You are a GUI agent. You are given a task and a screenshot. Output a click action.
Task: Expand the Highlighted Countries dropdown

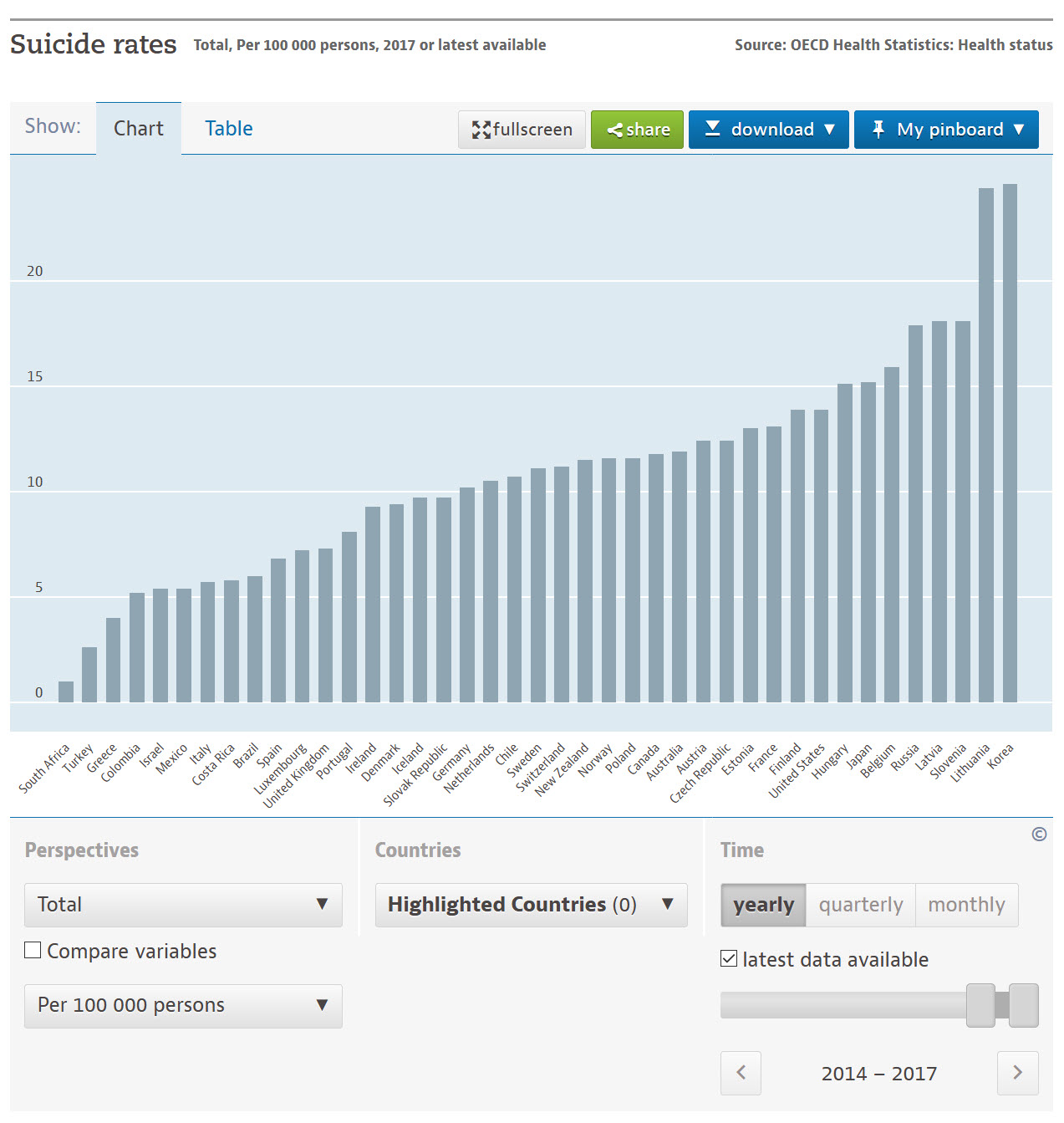531,905
